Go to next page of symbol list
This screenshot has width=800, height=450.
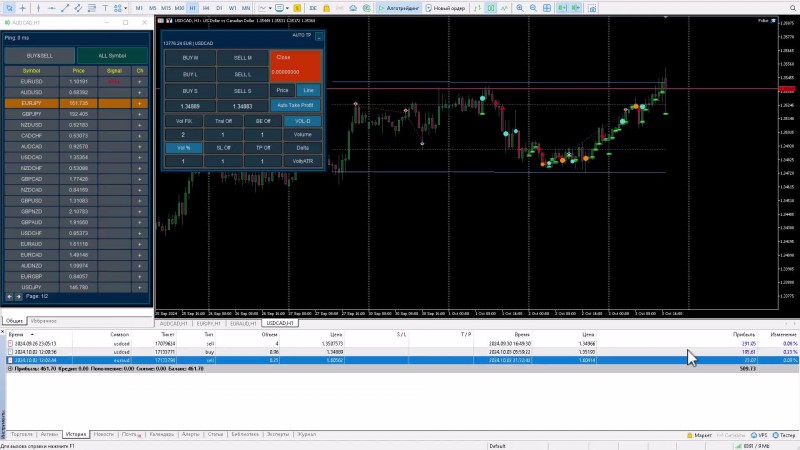click(x=19, y=296)
